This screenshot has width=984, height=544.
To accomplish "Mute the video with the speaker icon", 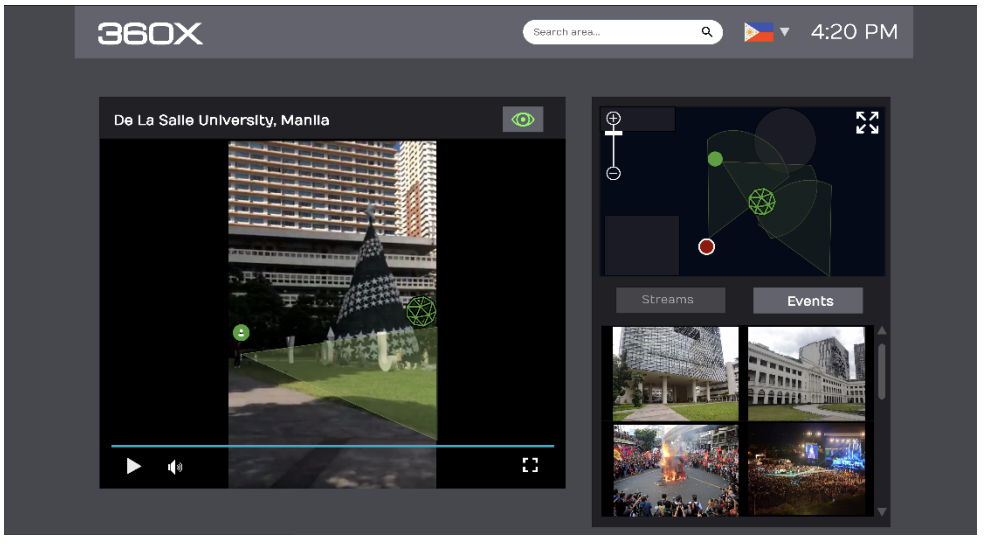I will [175, 467].
